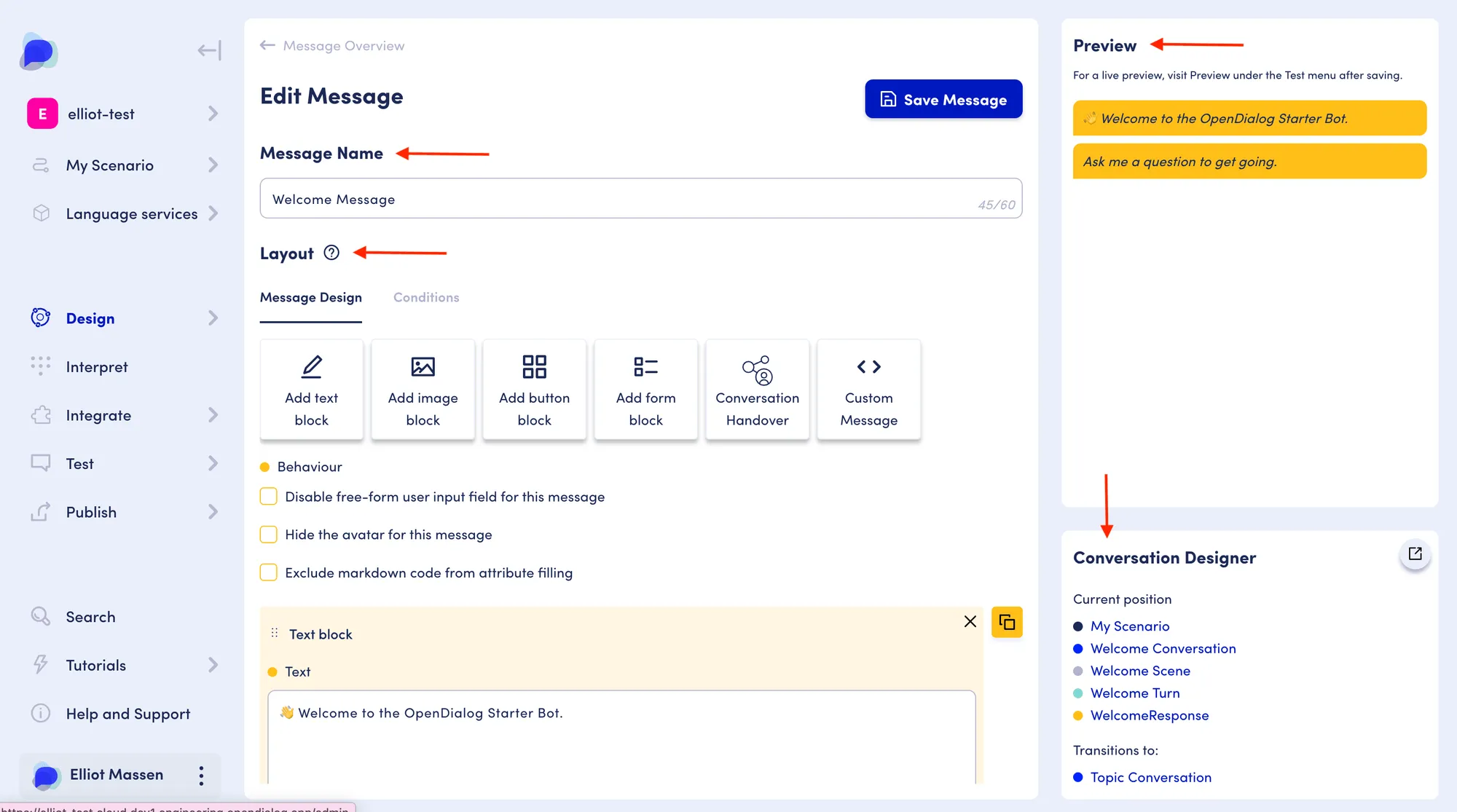This screenshot has height=812, width=1457.
Task: Open Interpret in the sidebar
Action: pyautogui.click(x=97, y=367)
